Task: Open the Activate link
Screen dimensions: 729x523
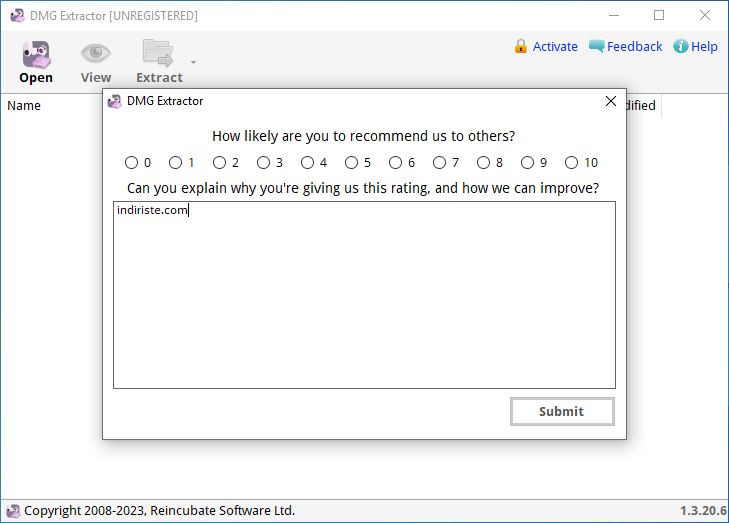Action: click(555, 46)
